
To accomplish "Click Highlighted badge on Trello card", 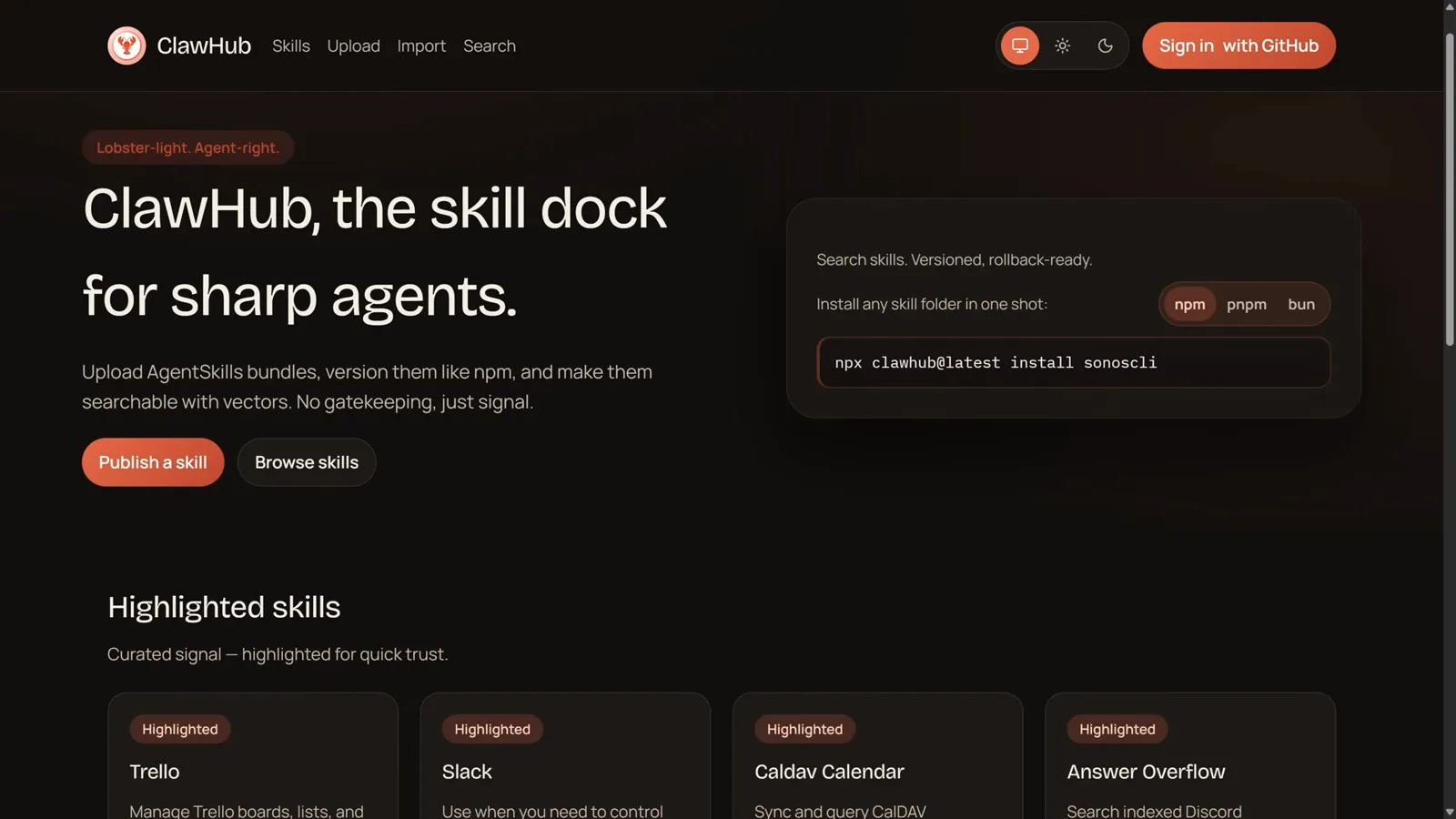I will click(180, 729).
